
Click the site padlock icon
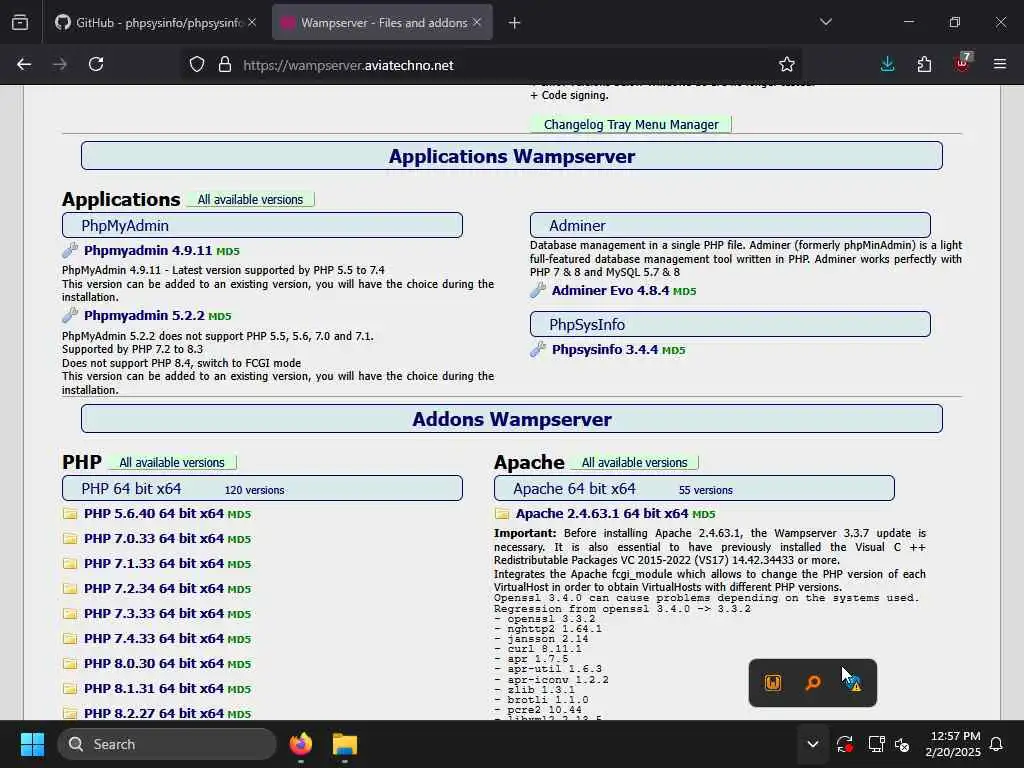(225, 65)
